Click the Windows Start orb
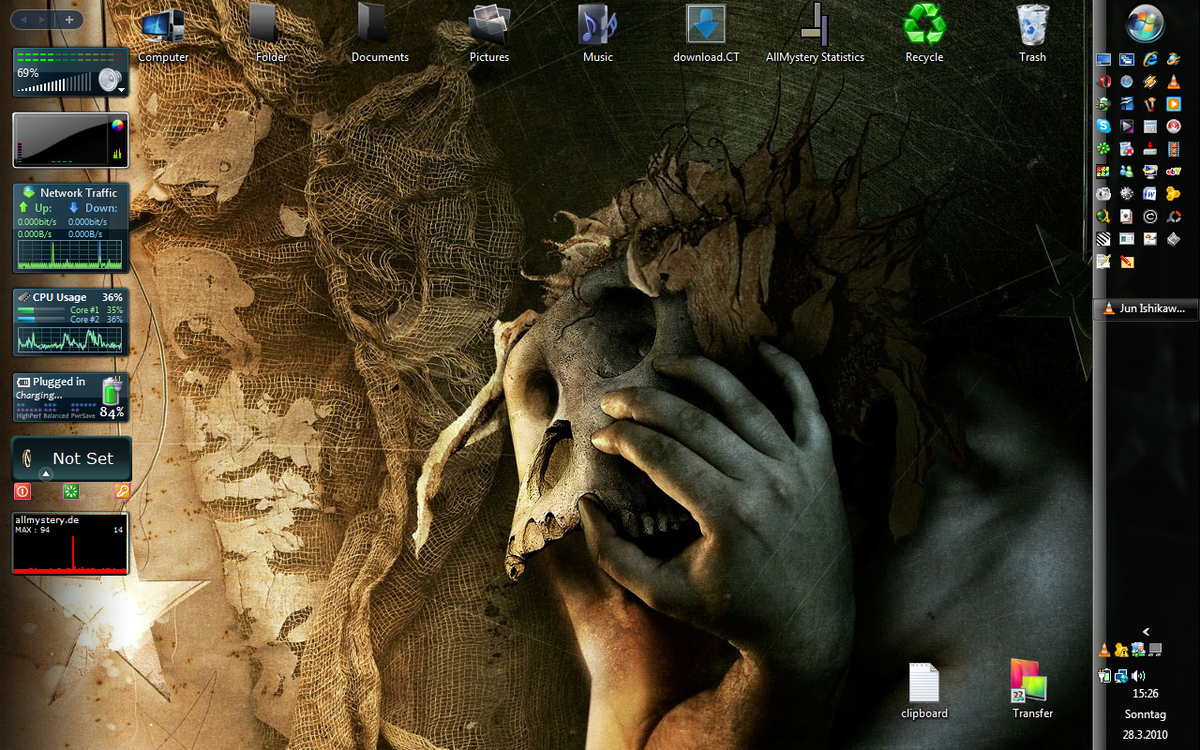This screenshot has width=1200, height=750. (1145, 24)
